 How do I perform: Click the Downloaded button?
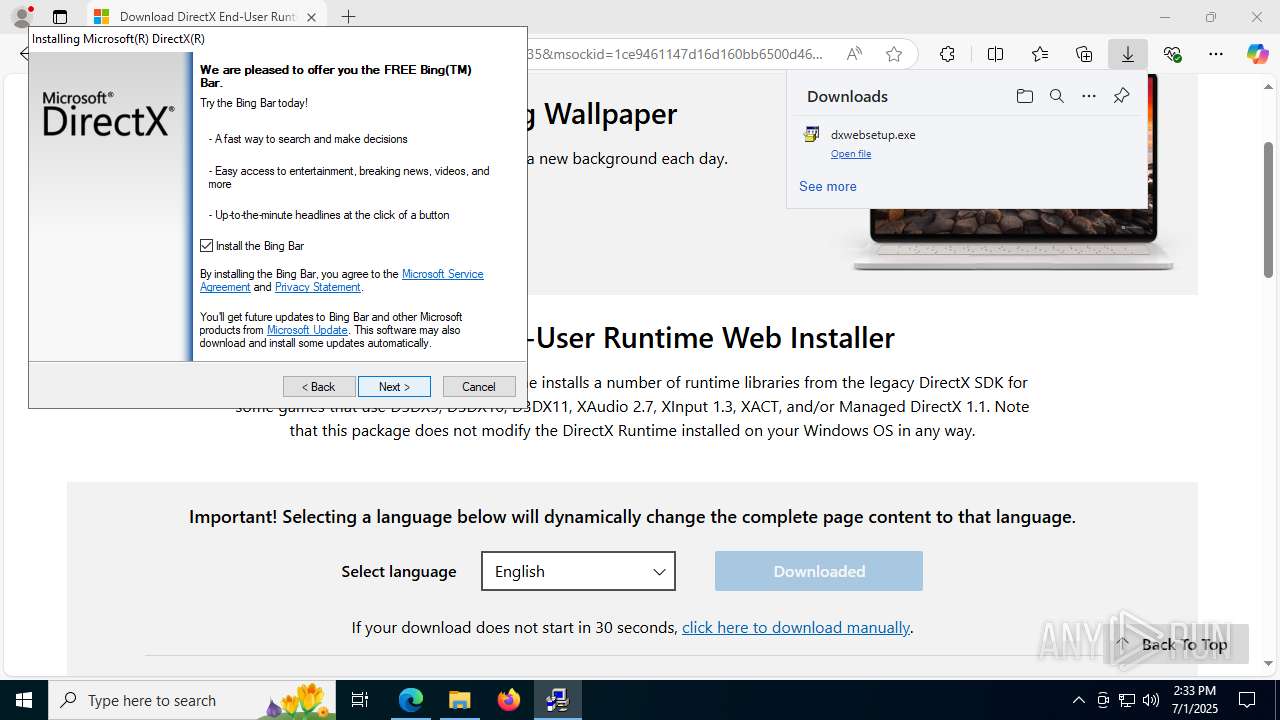click(x=819, y=571)
